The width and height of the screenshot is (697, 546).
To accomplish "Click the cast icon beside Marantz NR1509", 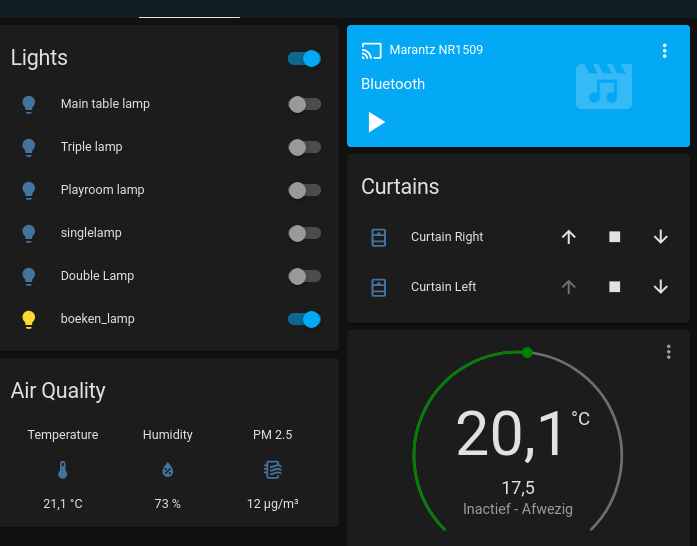I will point(372,50).
